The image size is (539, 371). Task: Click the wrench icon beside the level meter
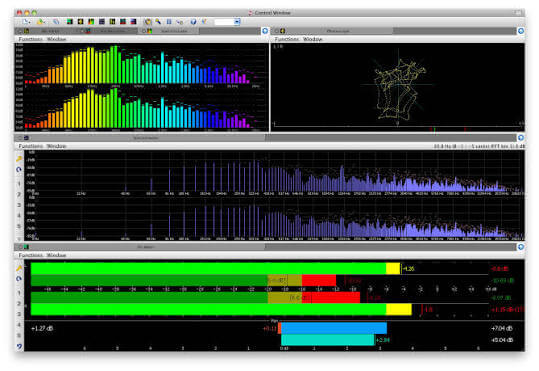click(x=19, y=268)
